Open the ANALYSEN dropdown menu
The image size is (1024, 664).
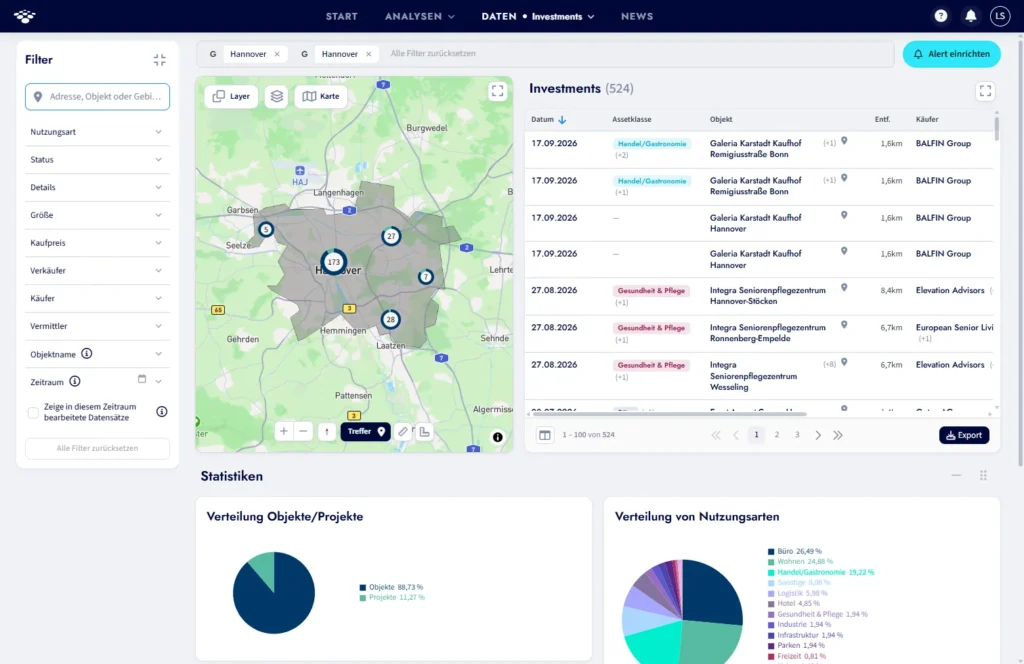(x=420, y=16)
